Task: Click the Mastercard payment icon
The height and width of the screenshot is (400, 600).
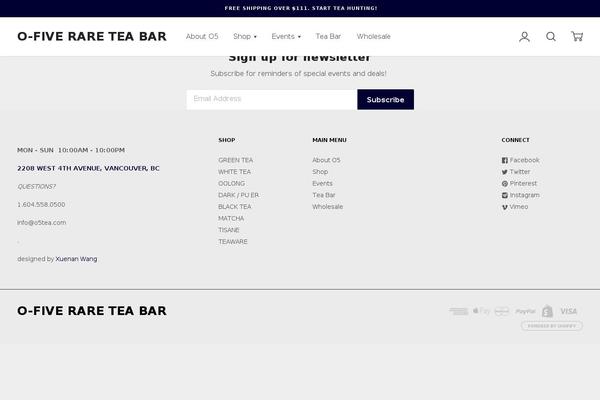Action: pyautogui.click(x=502, y=311)
